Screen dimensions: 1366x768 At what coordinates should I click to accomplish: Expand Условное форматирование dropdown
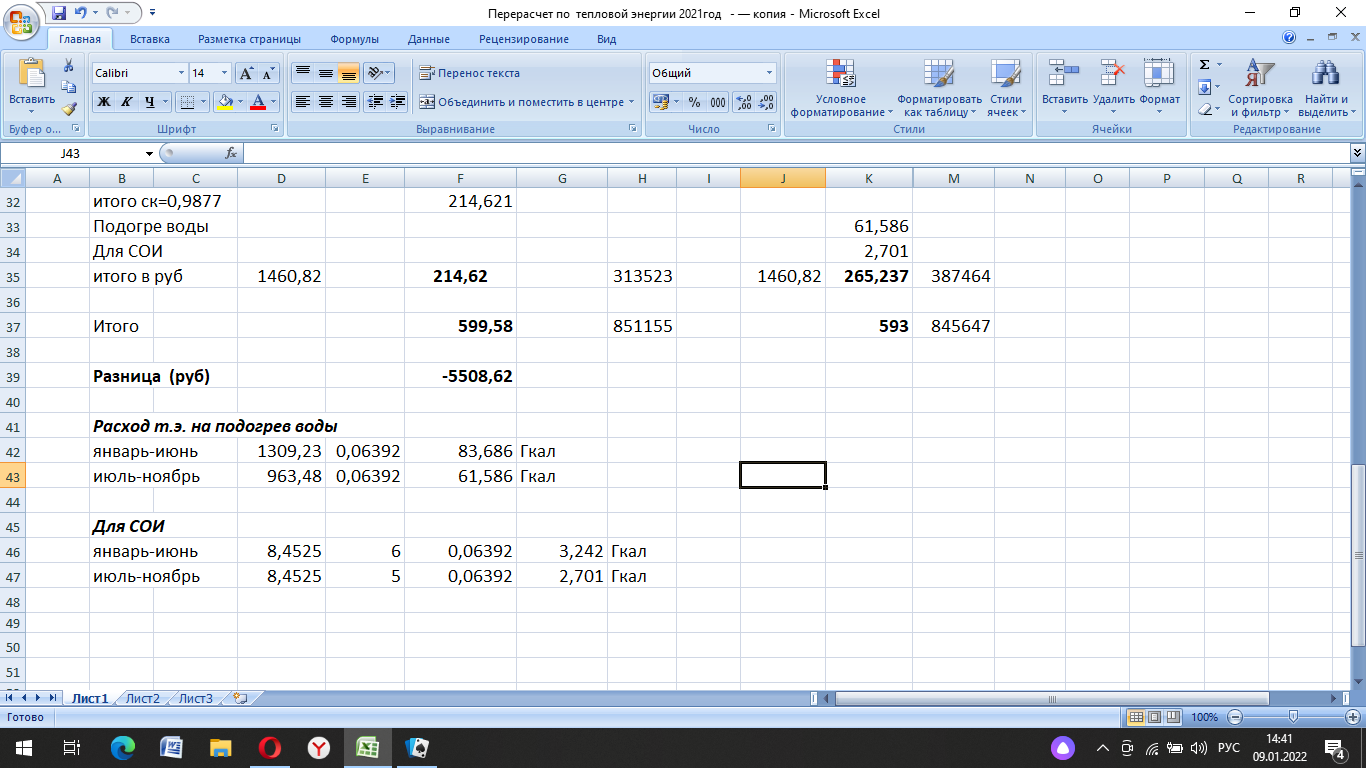(x=840, y=86)
